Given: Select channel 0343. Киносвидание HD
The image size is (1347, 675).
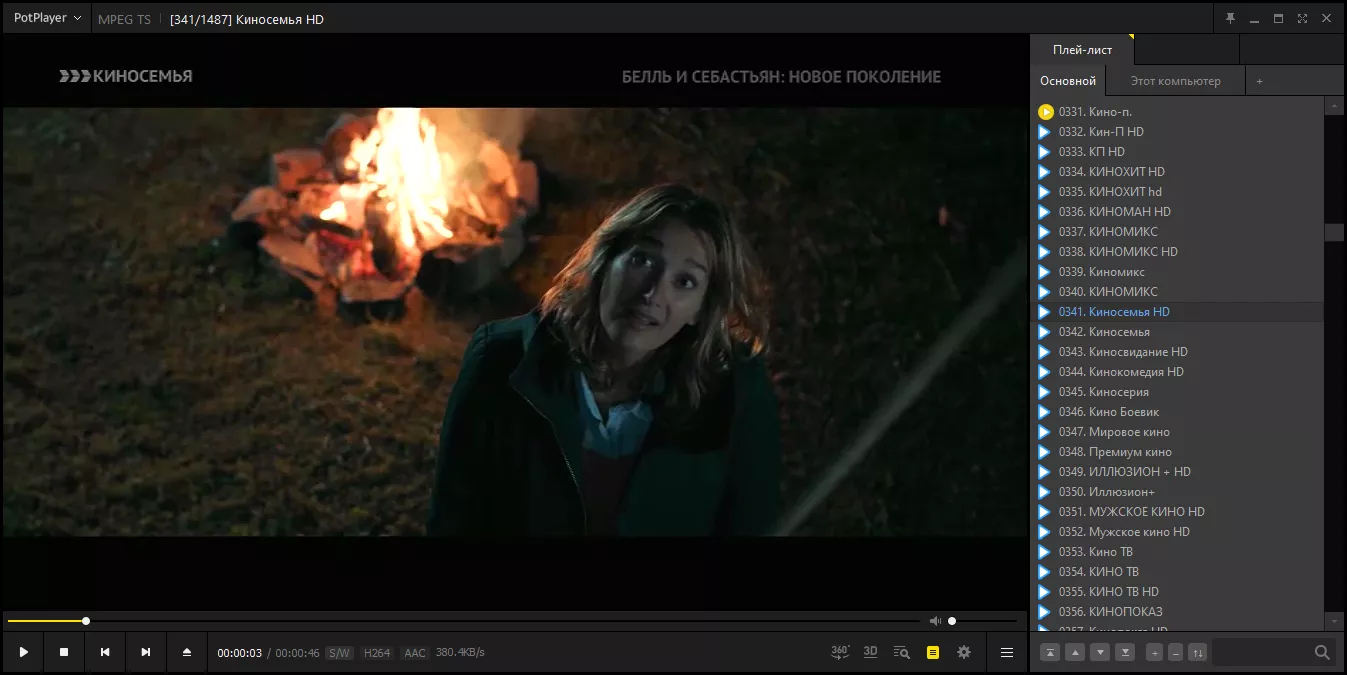Looking at the screenshot, I should (1177, 352).
